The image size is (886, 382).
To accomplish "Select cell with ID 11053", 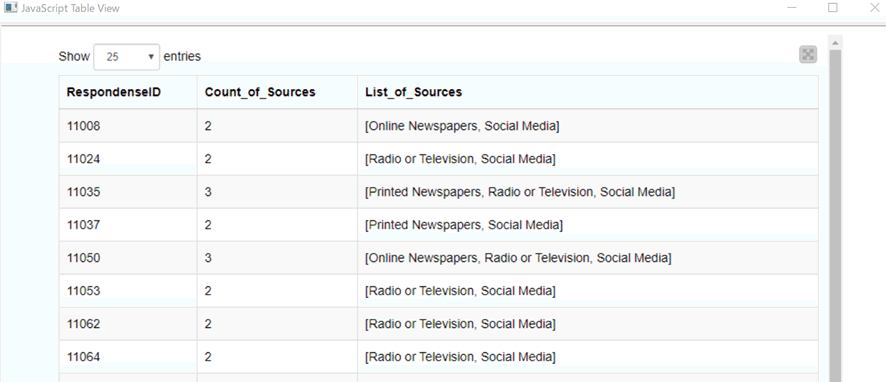I will point(128,291).
